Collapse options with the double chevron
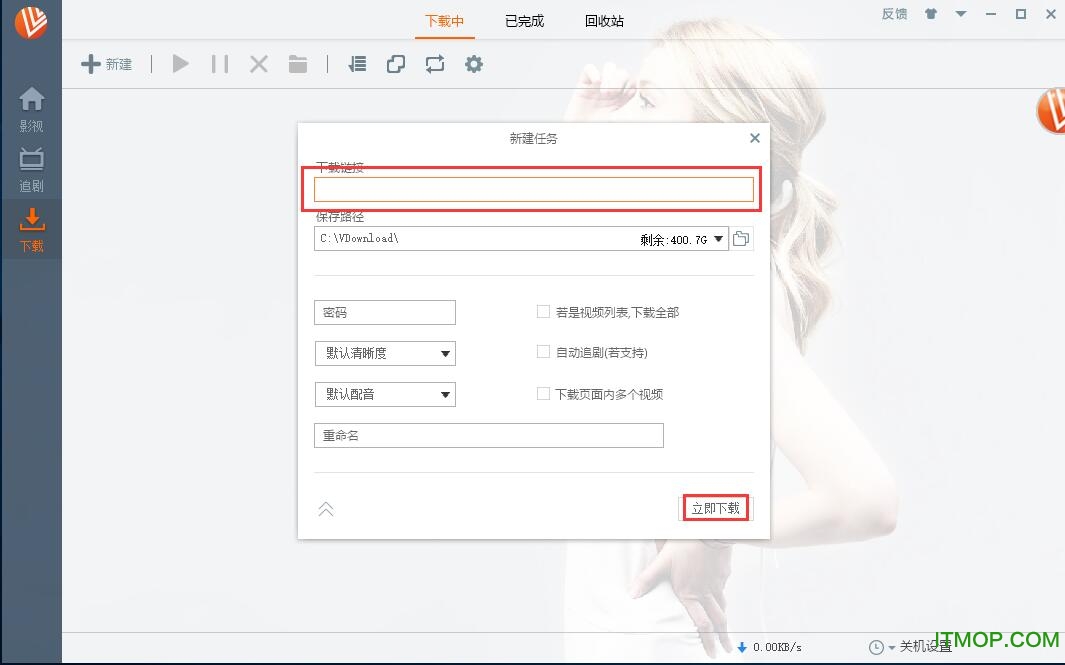Viewport: 1065px width, 665px height. (x=326, y=509)
